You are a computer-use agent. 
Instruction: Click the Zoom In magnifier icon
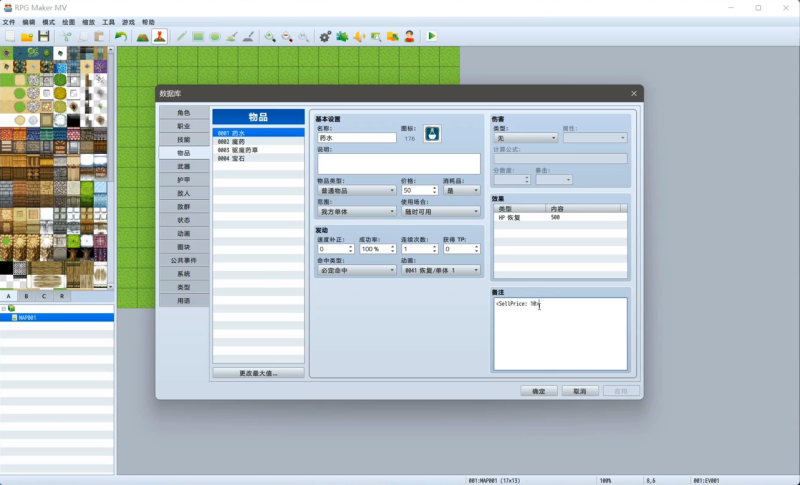(270, 36)
